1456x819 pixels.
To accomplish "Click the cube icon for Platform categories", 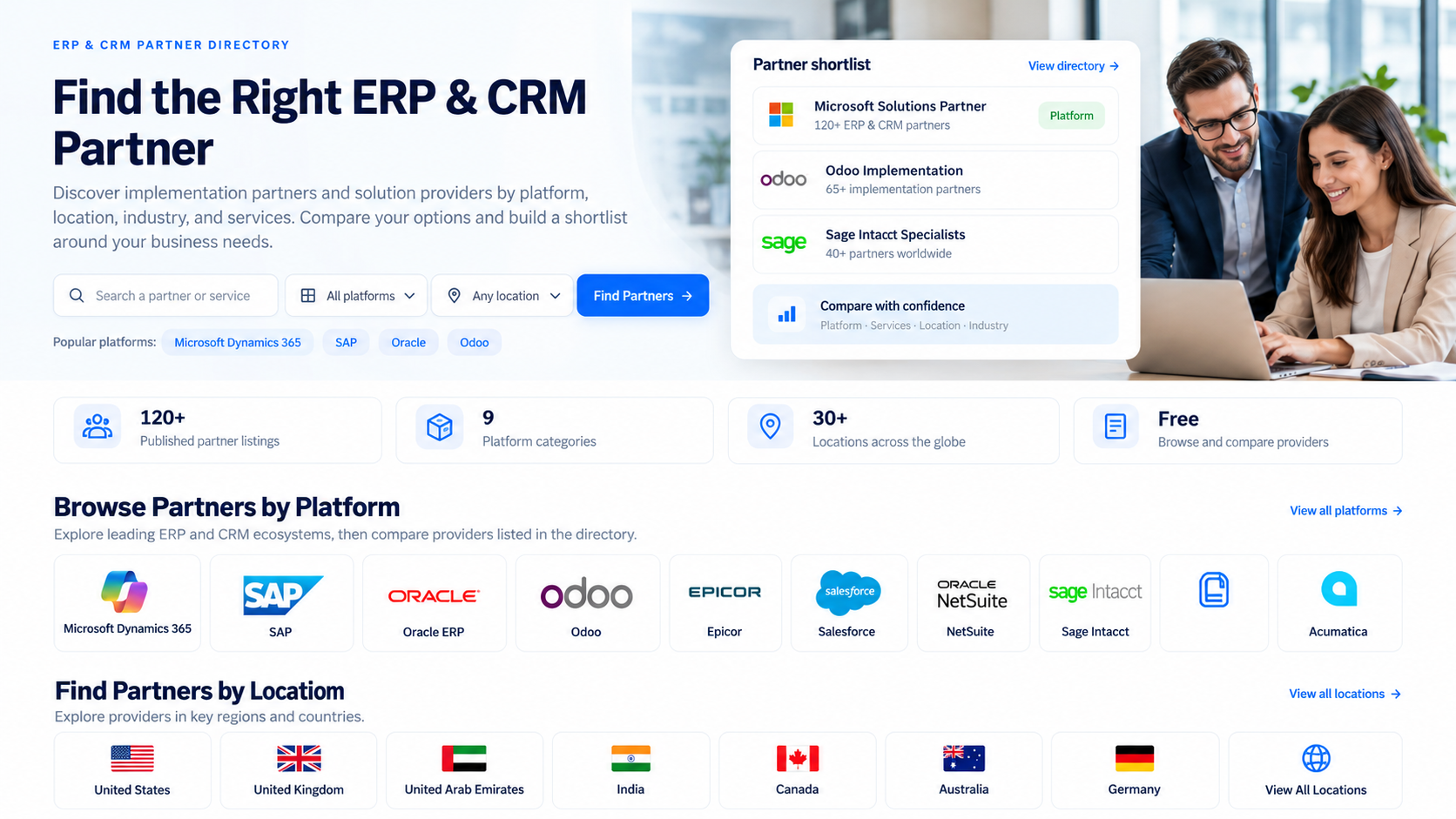I will (440, 426).
